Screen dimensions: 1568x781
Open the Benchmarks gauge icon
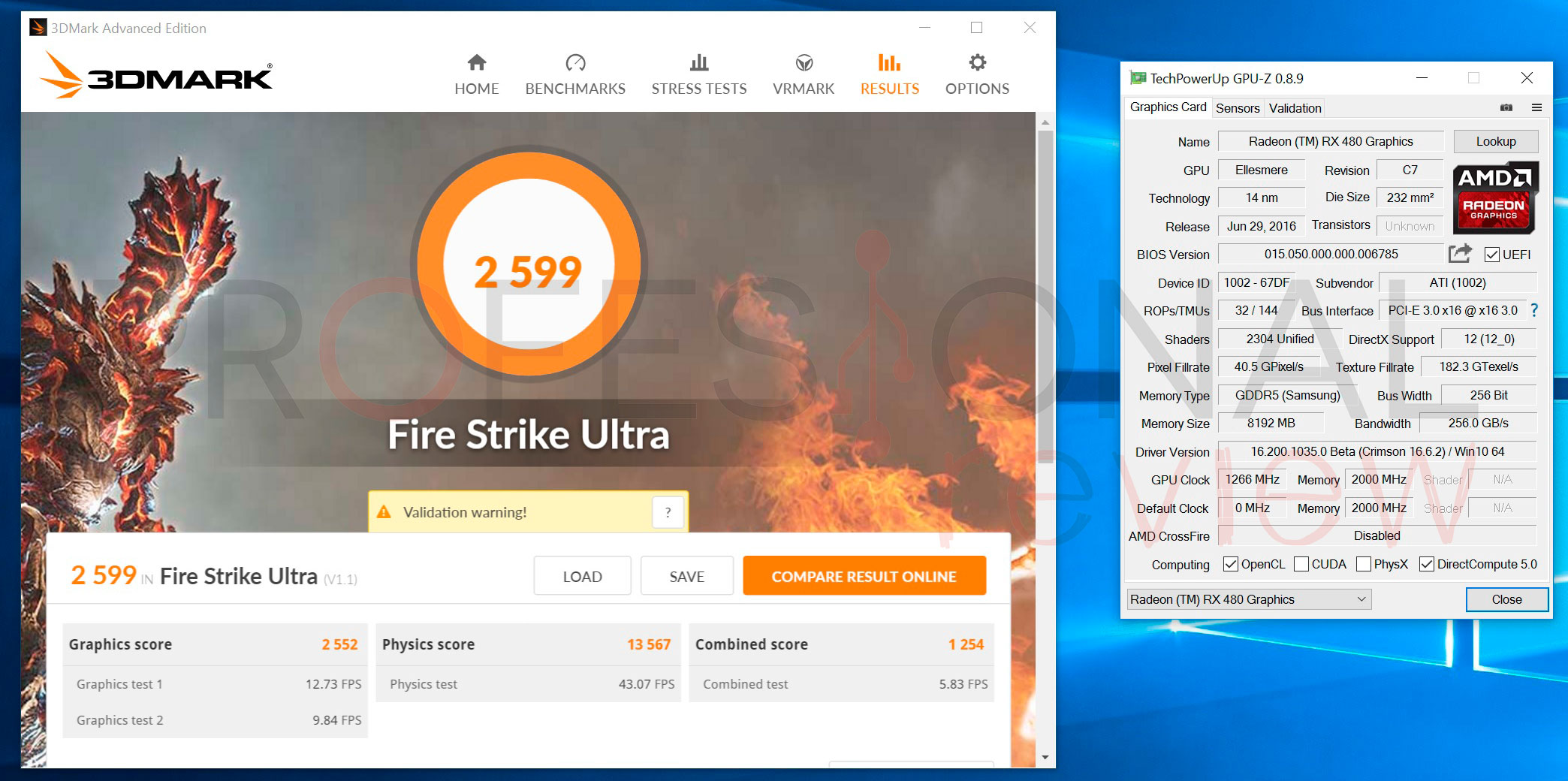(x=575, y=62)
